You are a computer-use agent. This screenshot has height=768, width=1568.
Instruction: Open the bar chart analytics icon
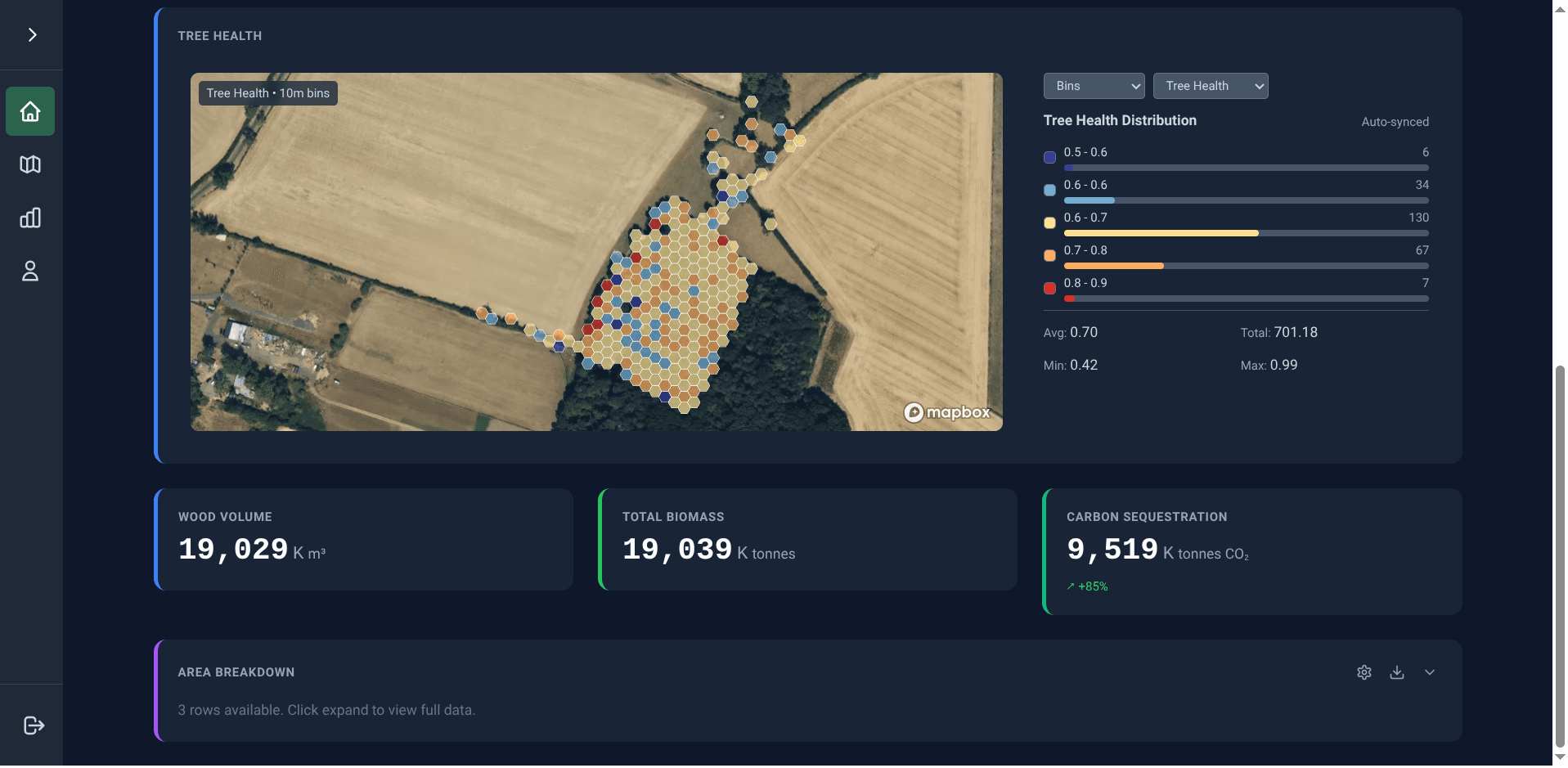[30, 218]
